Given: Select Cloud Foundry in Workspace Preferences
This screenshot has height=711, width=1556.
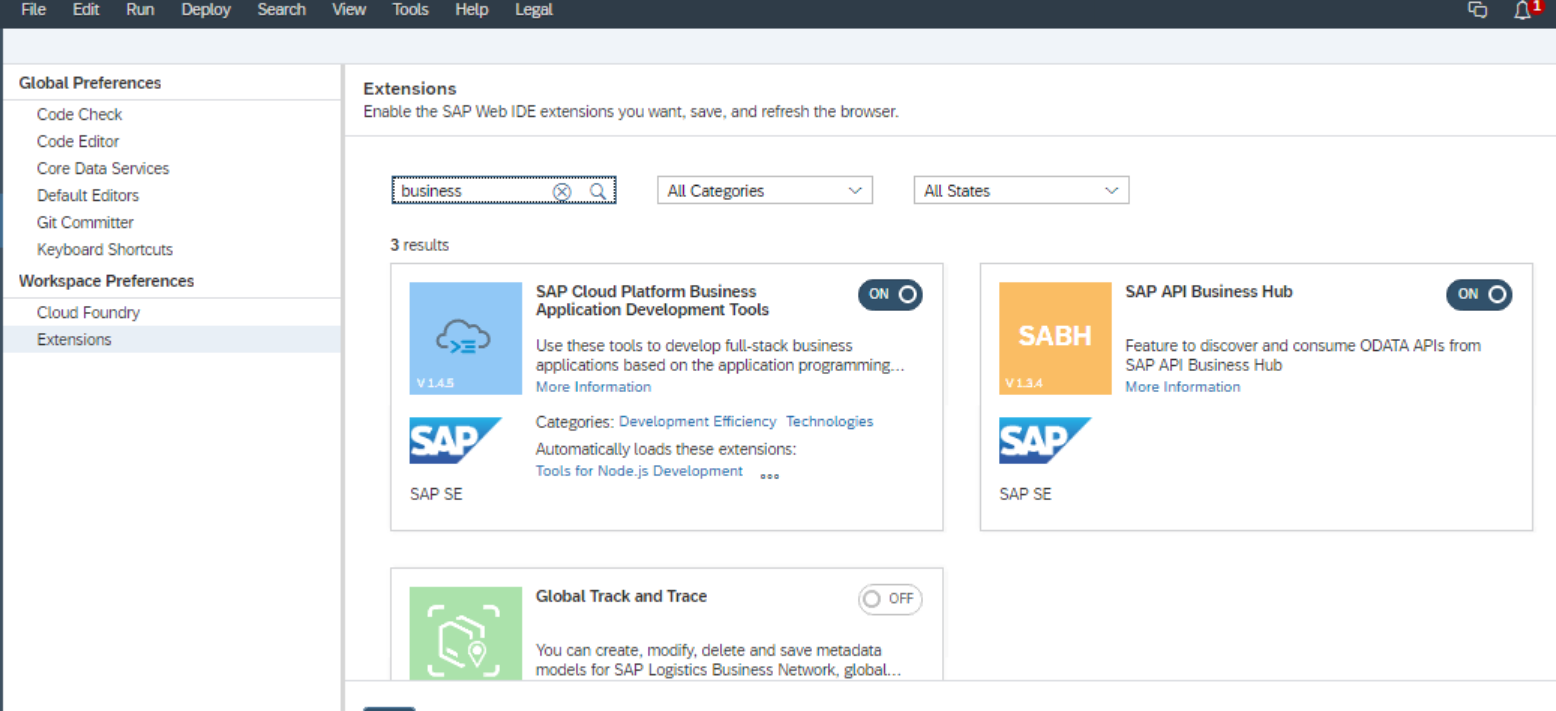Looking at the screenshot, I should (x=88, y=313).
